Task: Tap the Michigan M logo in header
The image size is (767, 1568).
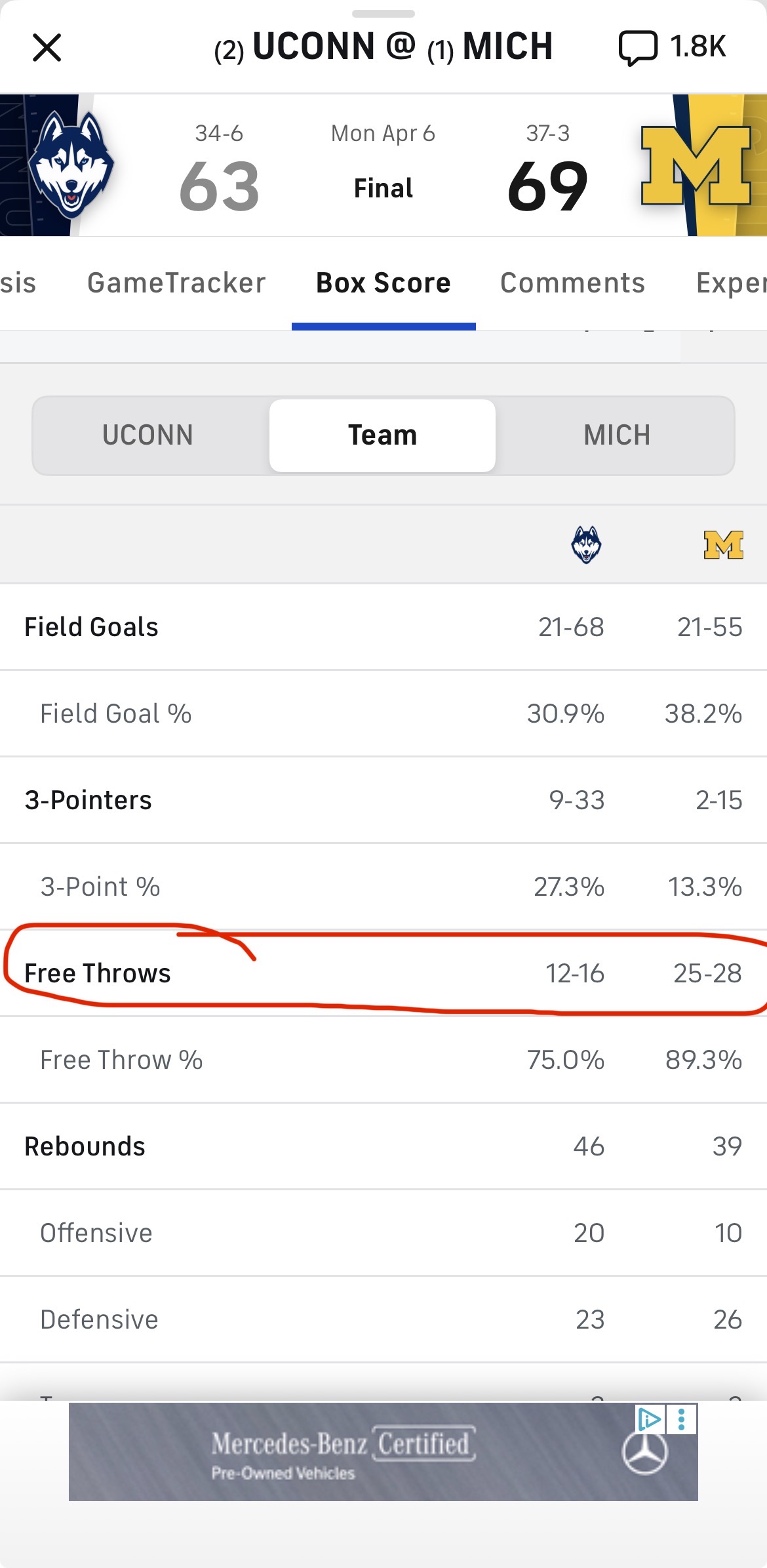Action: coord(696,165)
